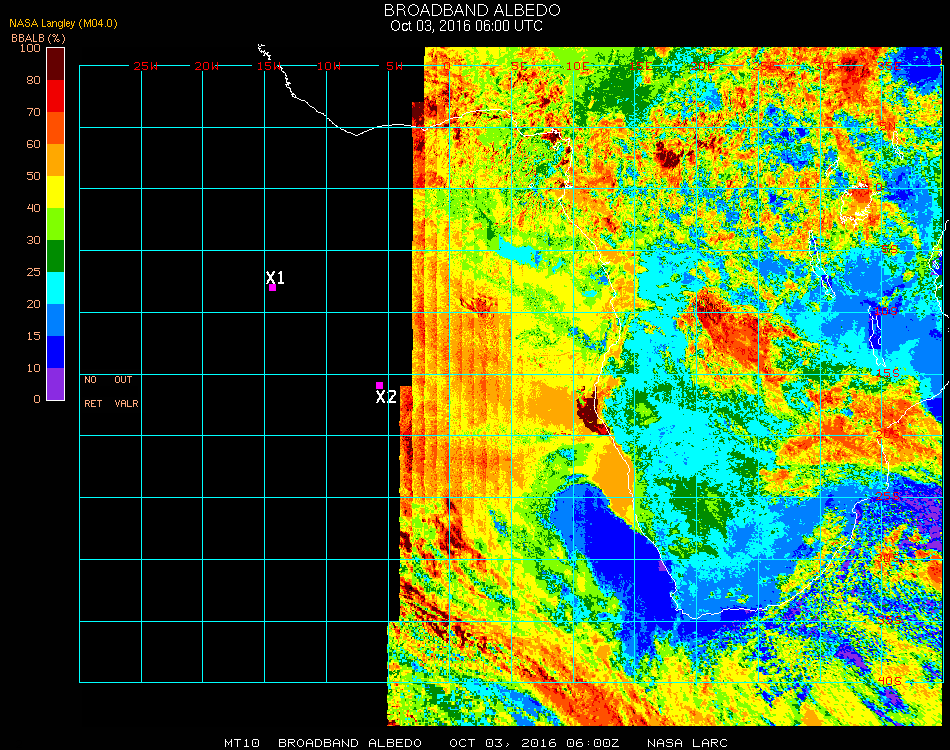Viewport: 950px width, 750px height.
Task: Select the dark green 25-30 colorbar segment
Action: [55, 256]
